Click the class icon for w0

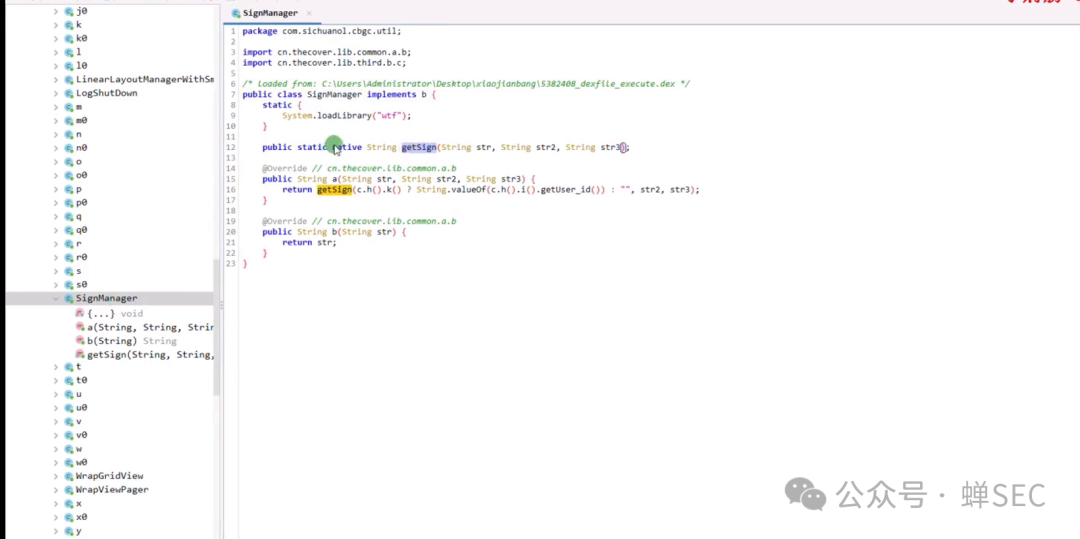(69, 463)
